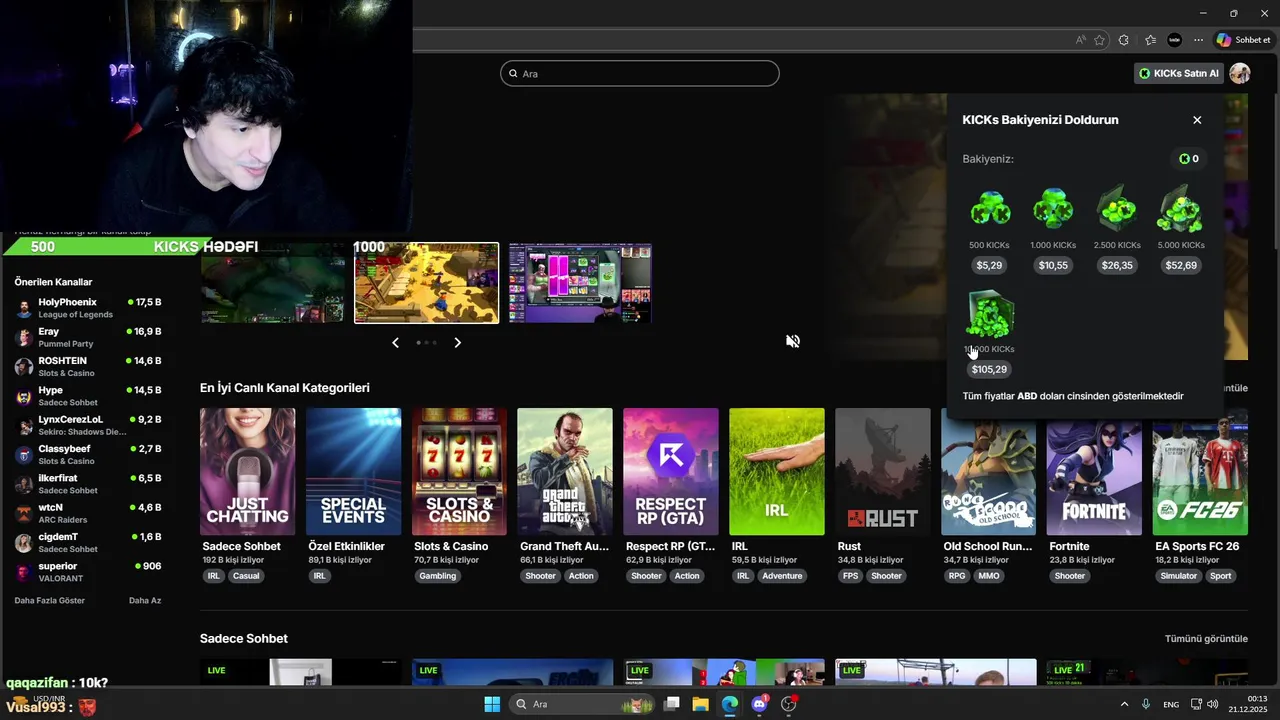Open HolyPhoenix channel in sidebar

(88, 308)
